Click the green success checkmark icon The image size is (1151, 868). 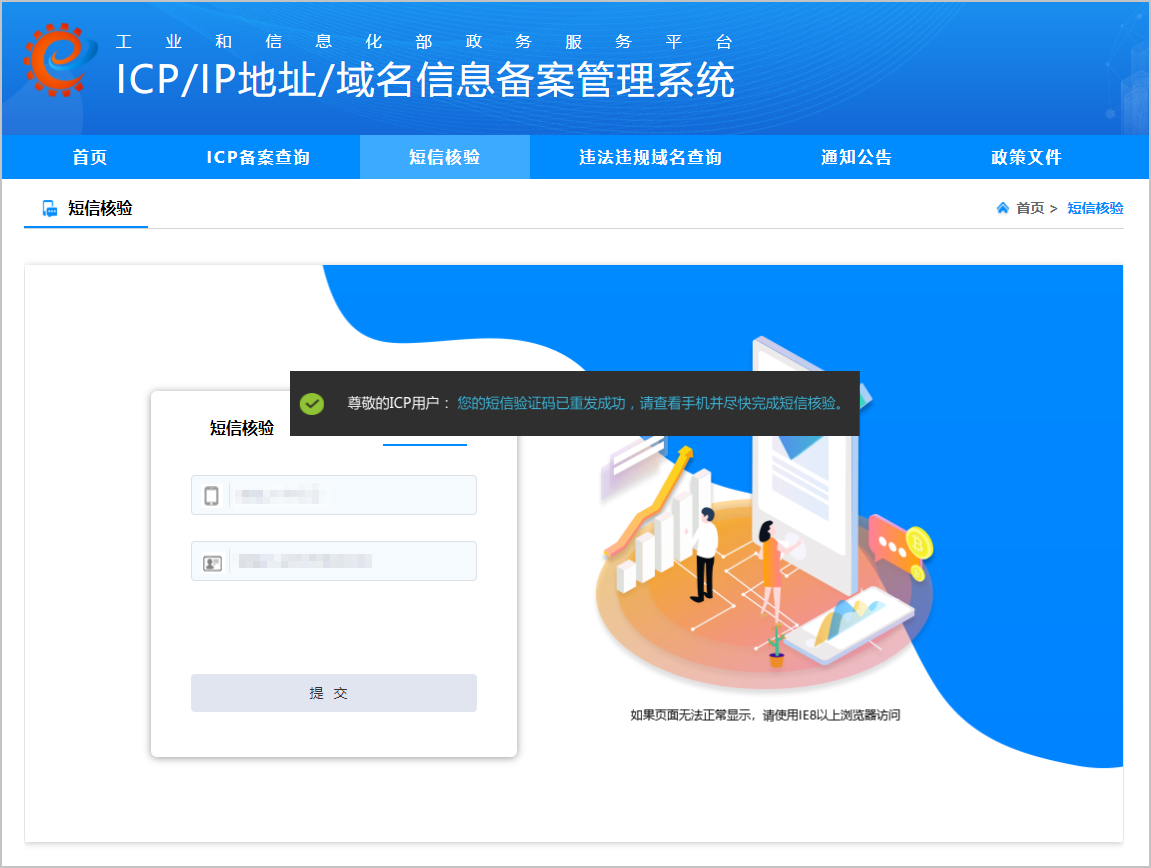point(312,403)
